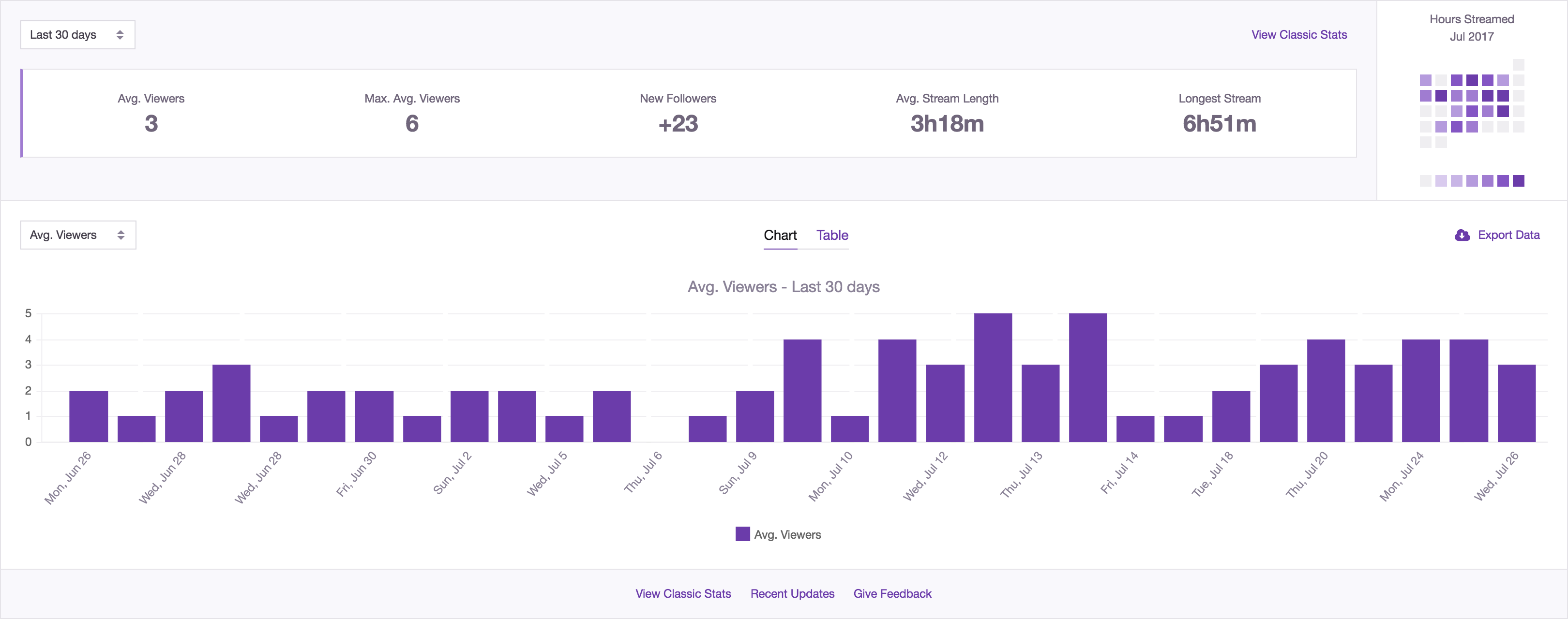The width and height of the screenshot is (1568, 619).
Task: Click the Give Feedback link
Action: pyautogui.click(x=892, y=593)
